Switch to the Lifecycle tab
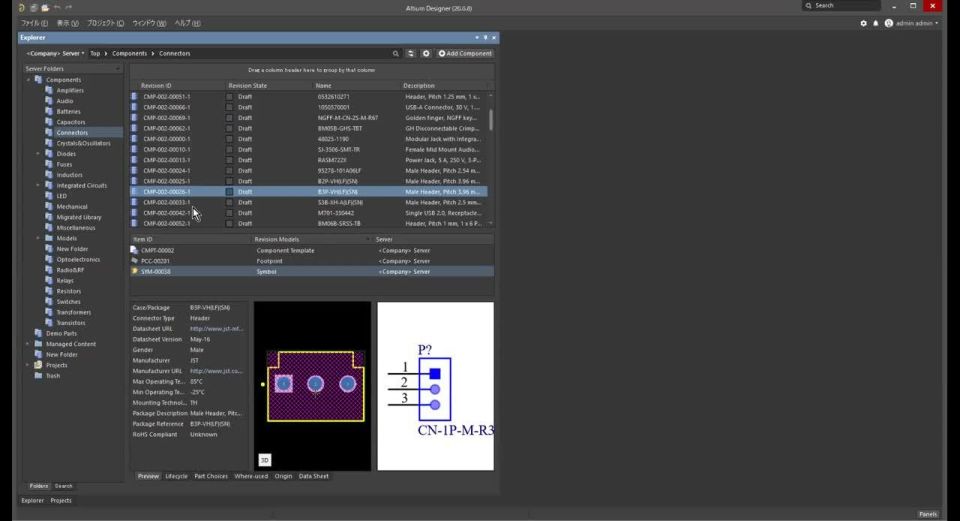This screenshot has height=521, width=960. coord(176,476)
